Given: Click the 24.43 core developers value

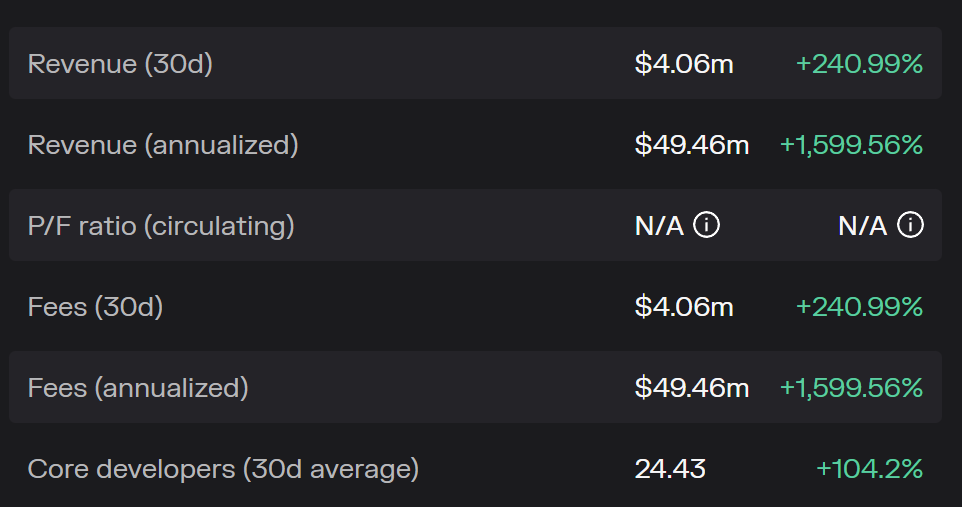Looking at the screenshot, I should 670,468.
